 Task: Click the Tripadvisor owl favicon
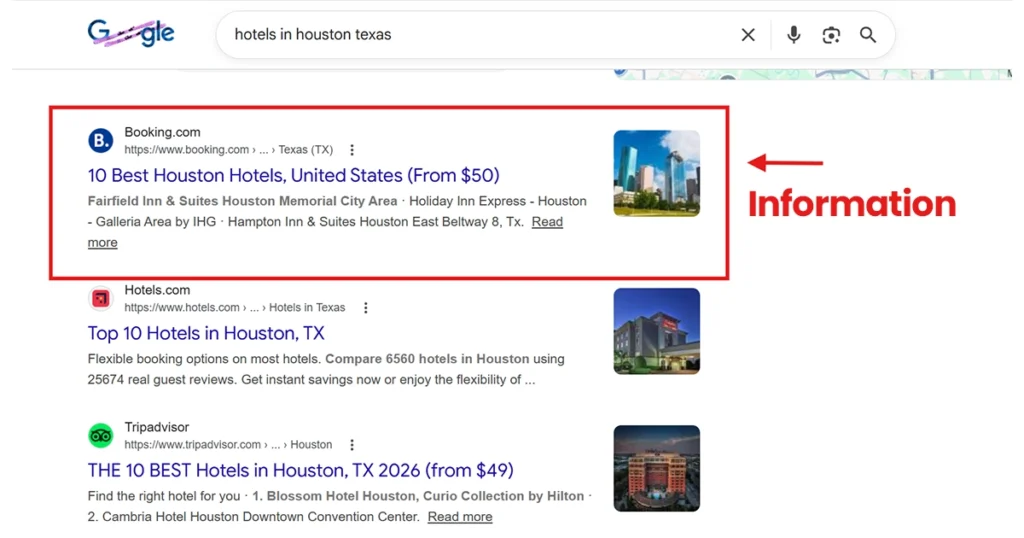tap(101, 435)
